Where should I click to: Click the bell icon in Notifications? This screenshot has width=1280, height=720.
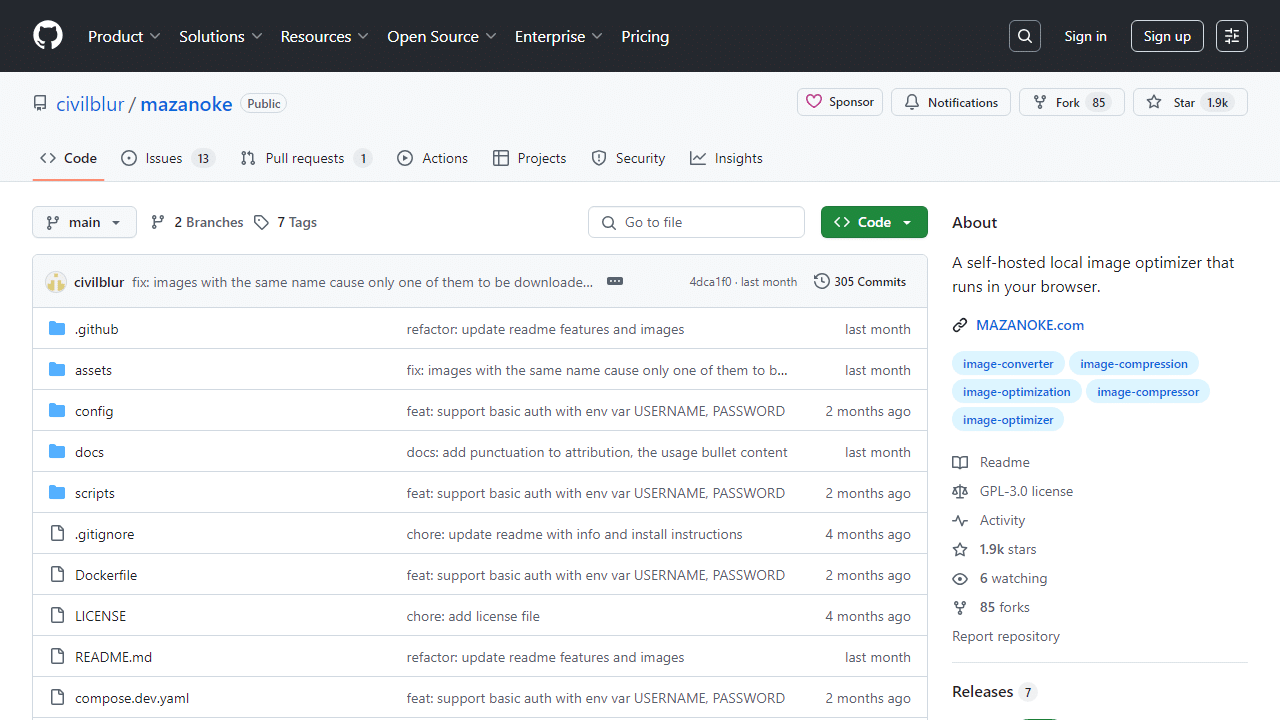pyautogui.click(x=912, y=102)
